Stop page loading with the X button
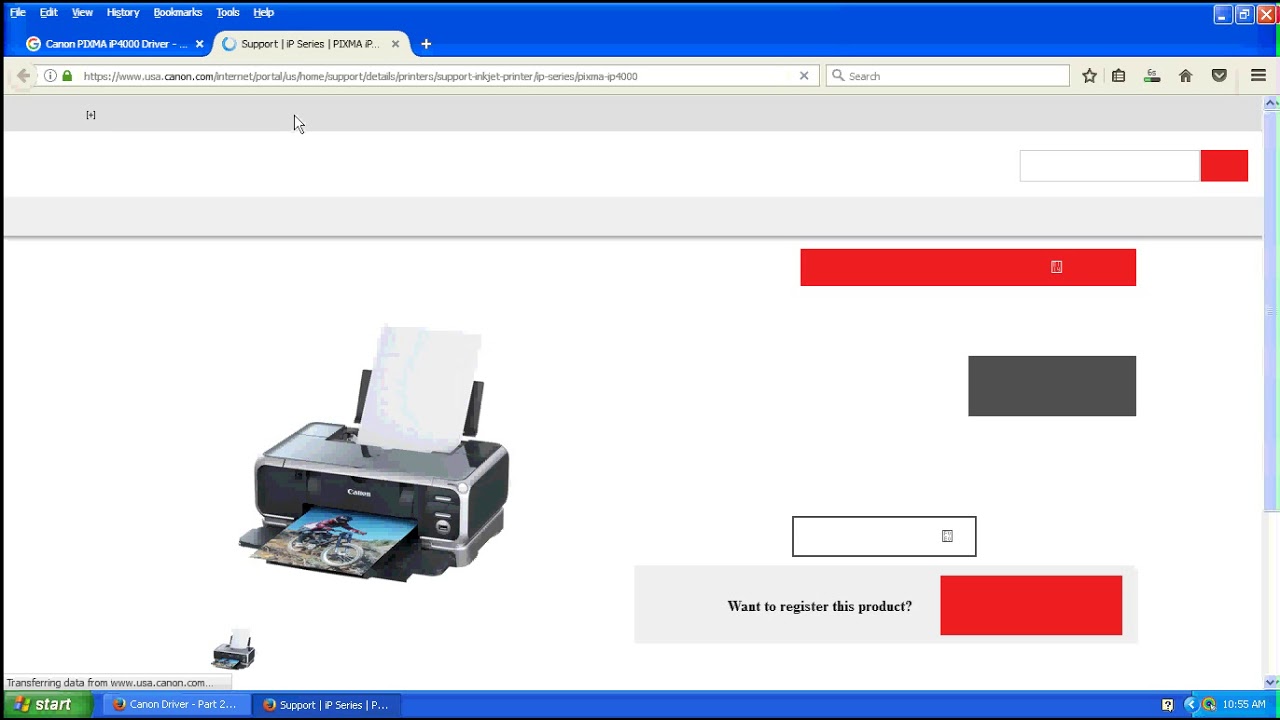Viewport: 1280px width, 720px height. point(804,76)
